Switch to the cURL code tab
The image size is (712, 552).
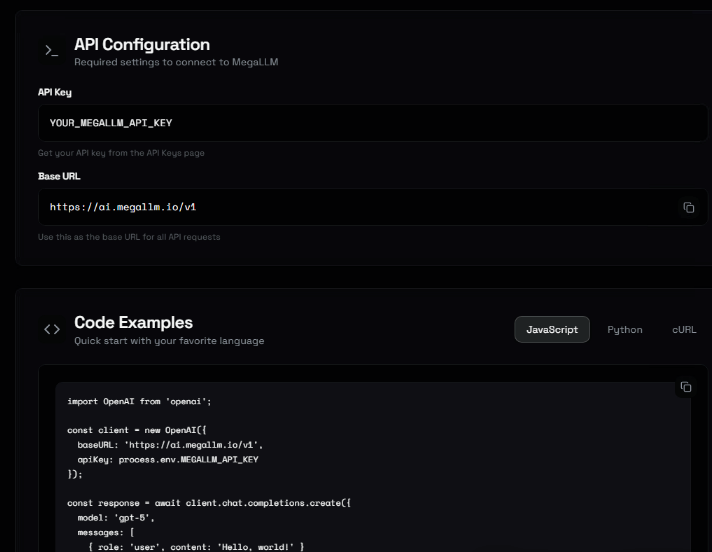click(684, 330)
